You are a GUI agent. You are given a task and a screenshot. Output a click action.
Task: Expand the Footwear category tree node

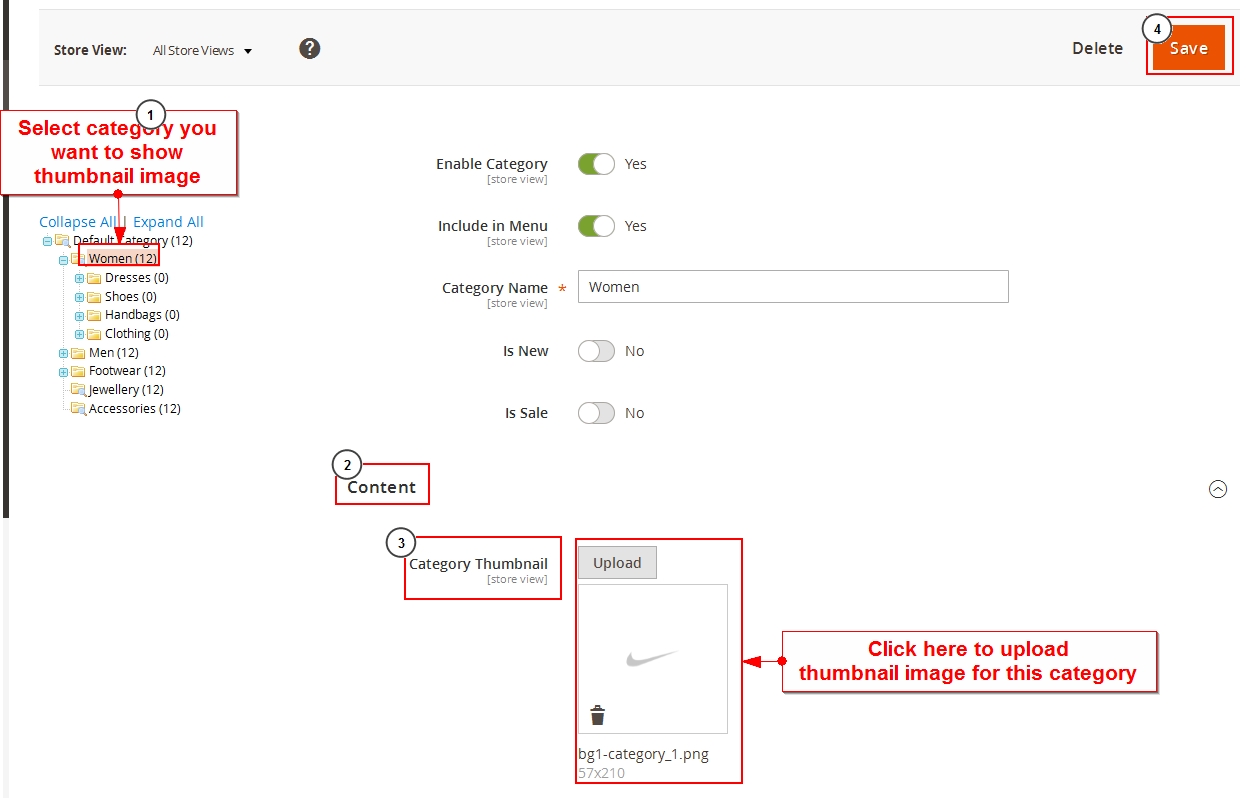click(63, 371)
